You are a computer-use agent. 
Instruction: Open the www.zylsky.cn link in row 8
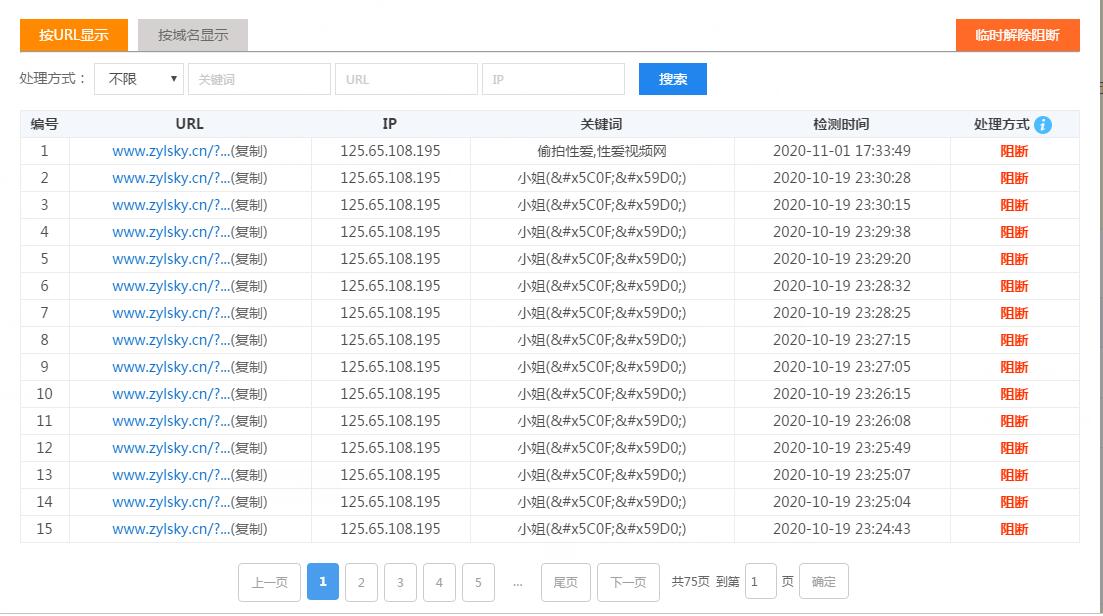171,340
